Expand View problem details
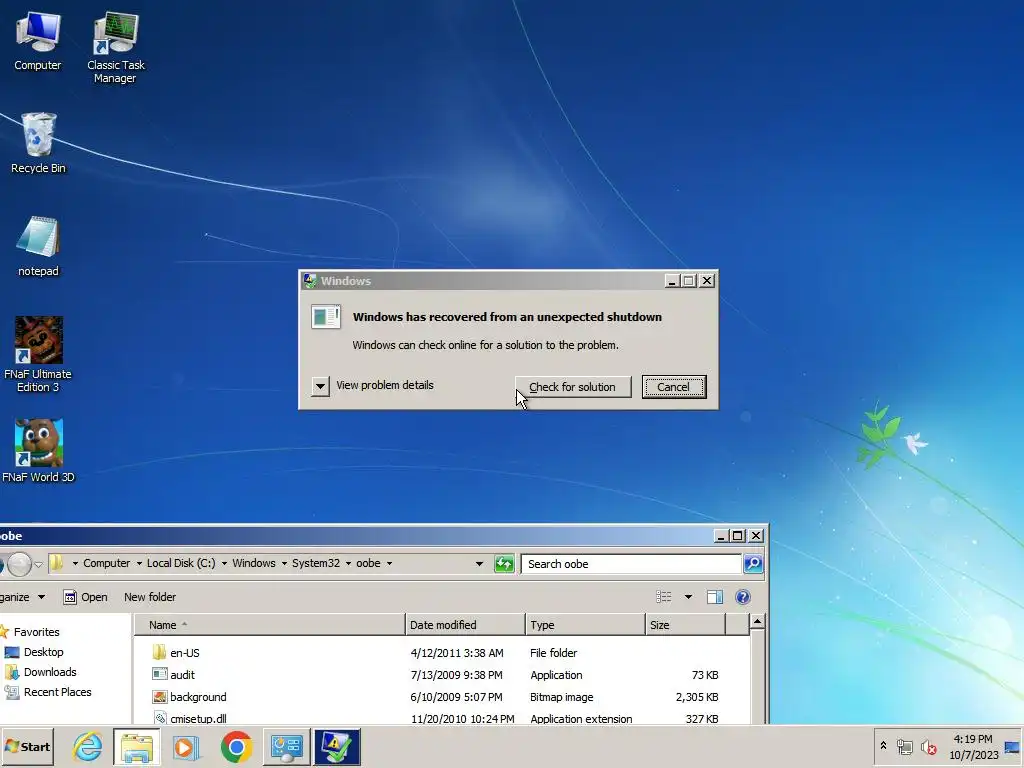The height and width of the screenshot is (768, 1024). (x=320, y=386)
